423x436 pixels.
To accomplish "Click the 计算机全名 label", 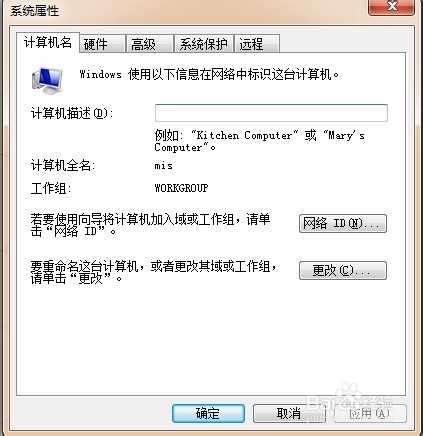I will coord(63,165).
